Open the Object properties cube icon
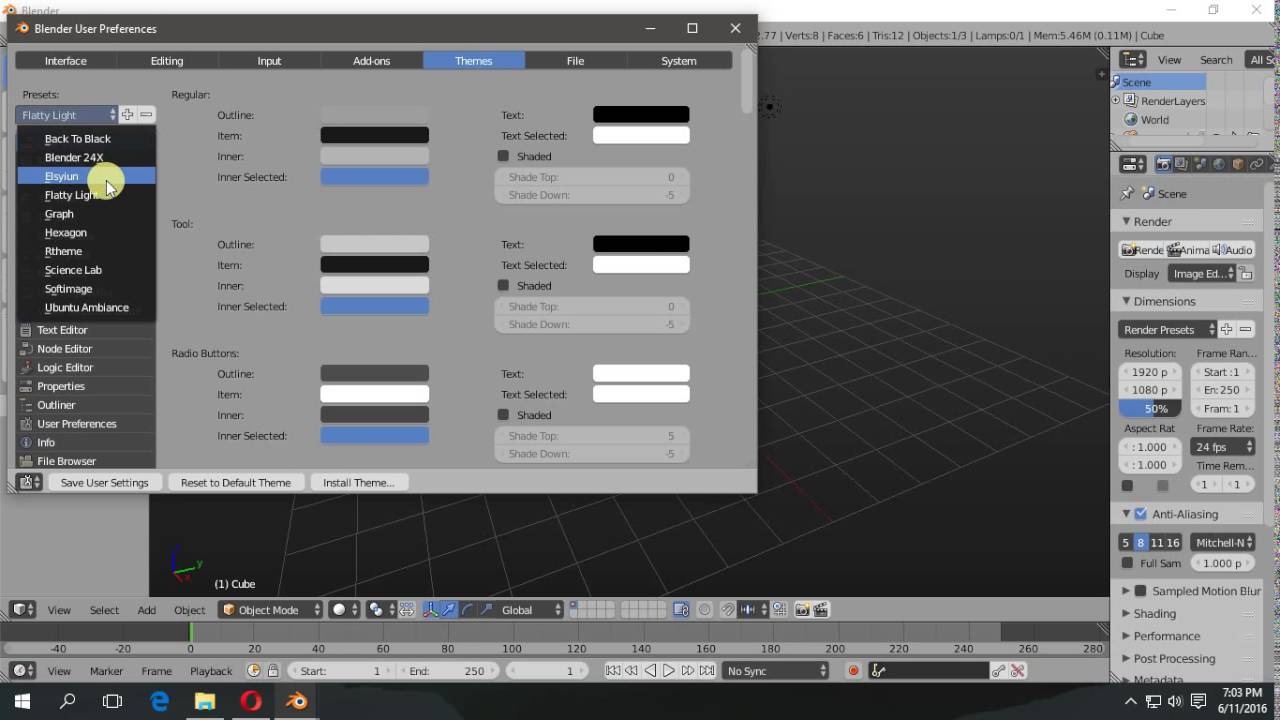Screen dimensions: 1280x720 [x=1238, y=165]
